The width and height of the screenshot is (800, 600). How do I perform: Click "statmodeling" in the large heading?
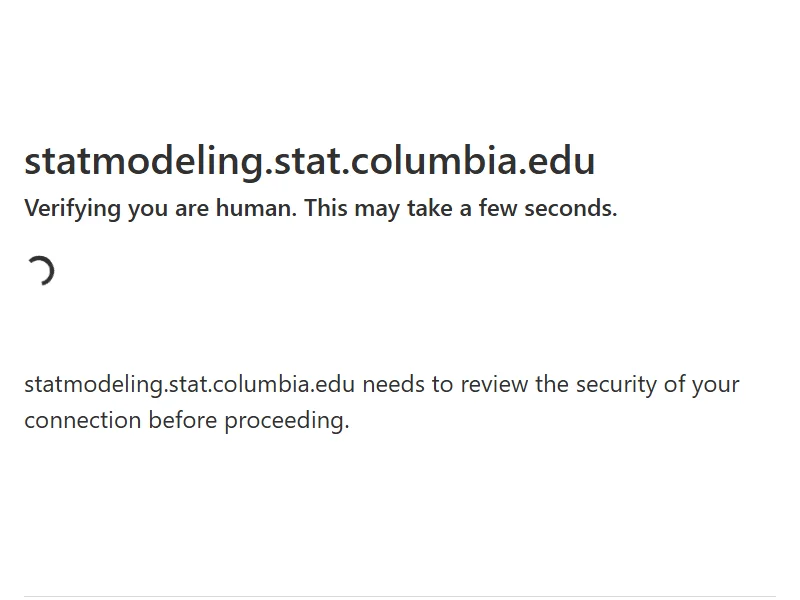click(143, 161)
